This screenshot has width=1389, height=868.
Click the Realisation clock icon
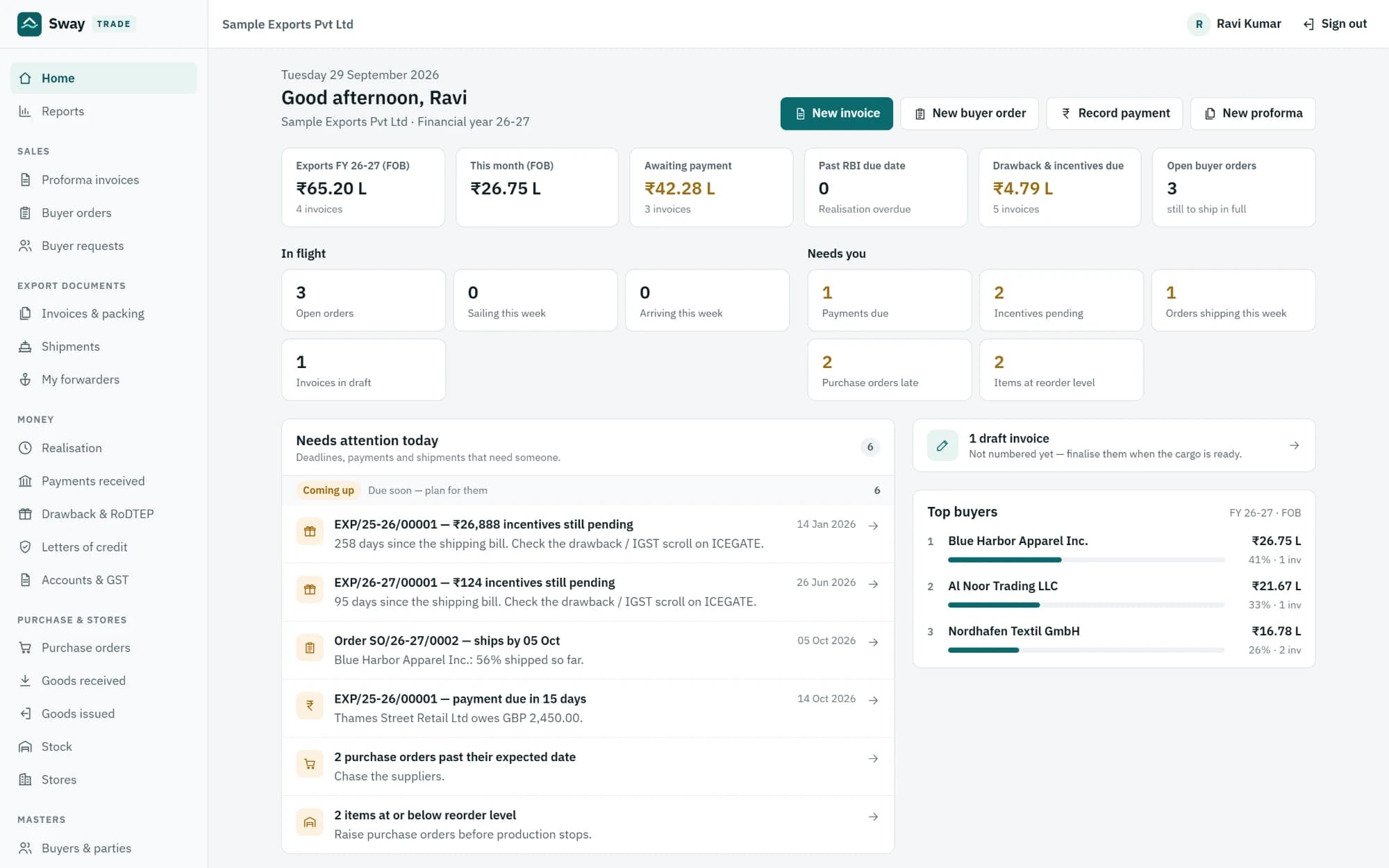(x=25, y=448)
